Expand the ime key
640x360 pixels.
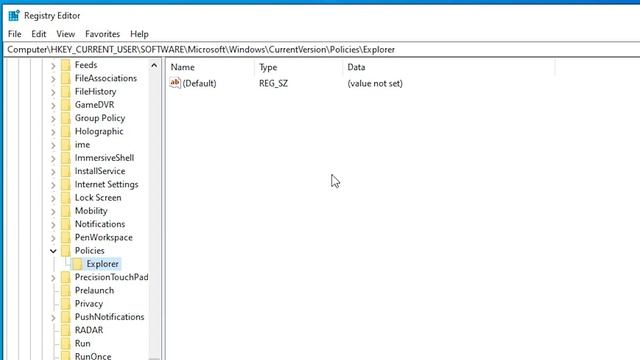(53, 145)
